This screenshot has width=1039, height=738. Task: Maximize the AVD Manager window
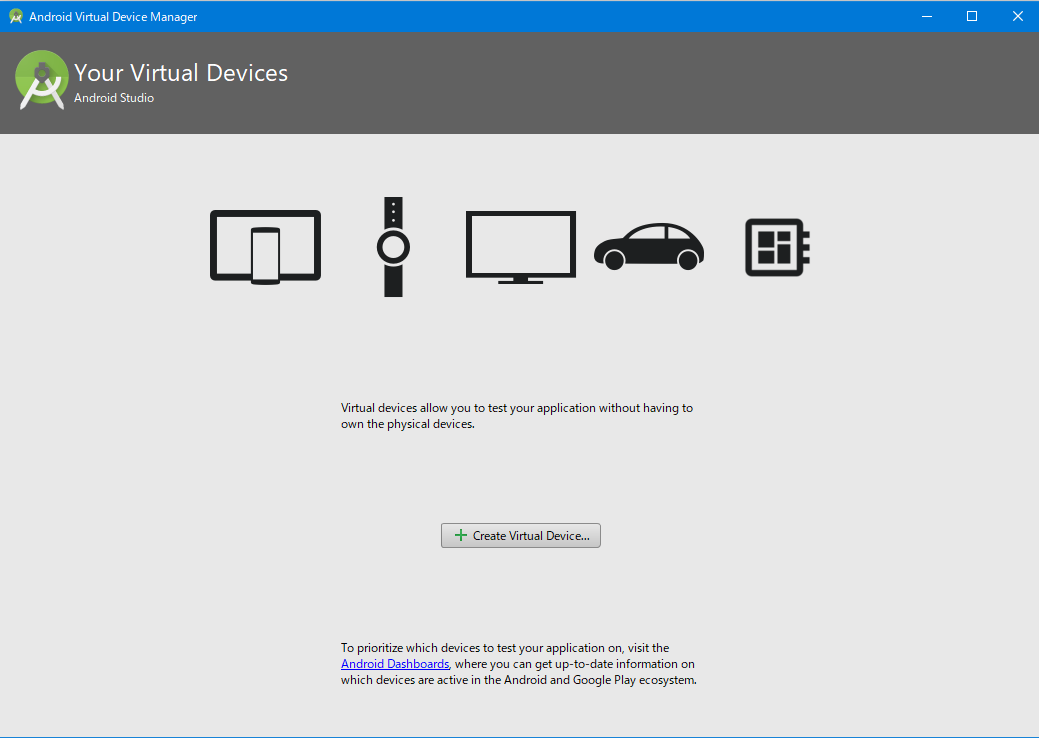click(972, 17)
